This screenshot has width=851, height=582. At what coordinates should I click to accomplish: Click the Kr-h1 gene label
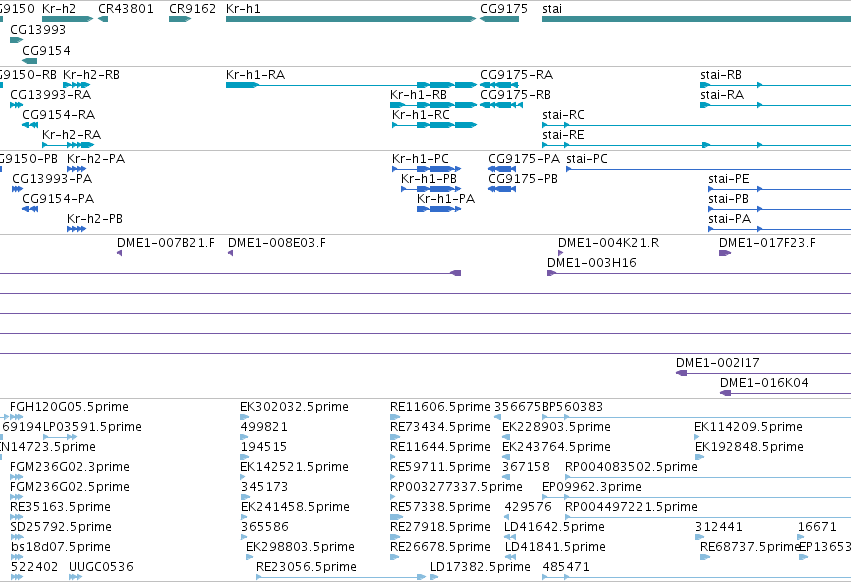[x=243, y=9]
